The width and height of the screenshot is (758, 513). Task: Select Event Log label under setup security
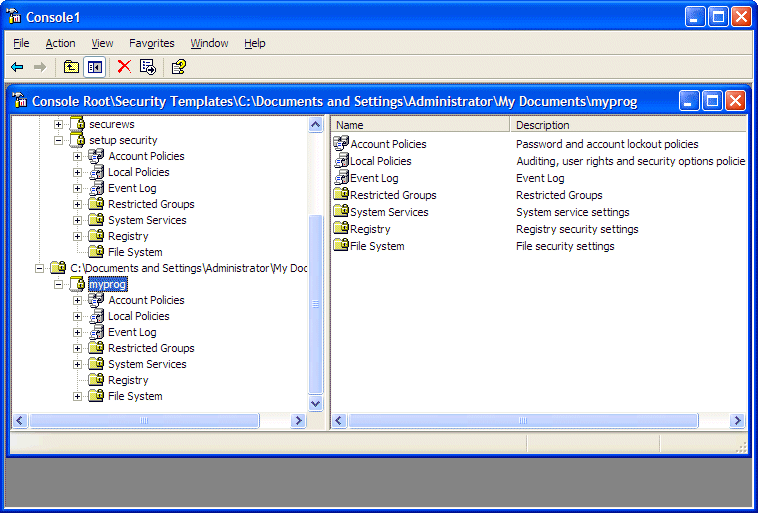(132, 188)
